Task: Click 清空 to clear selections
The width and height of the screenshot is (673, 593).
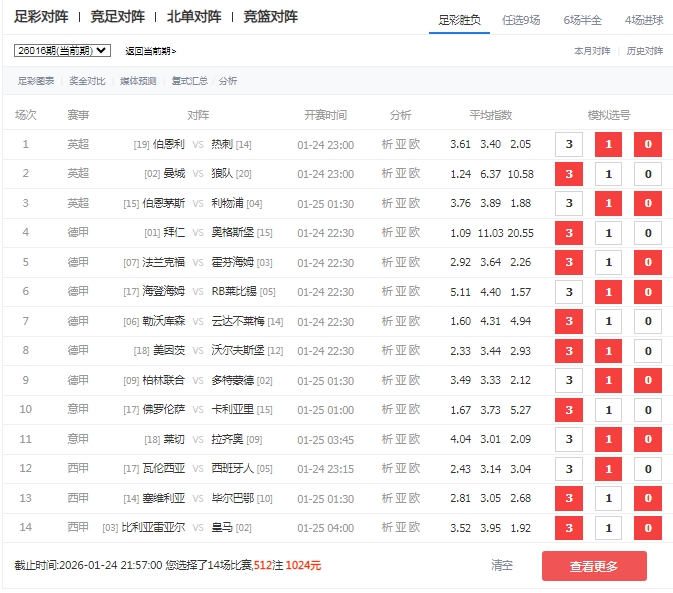Action: pos(502,565)
